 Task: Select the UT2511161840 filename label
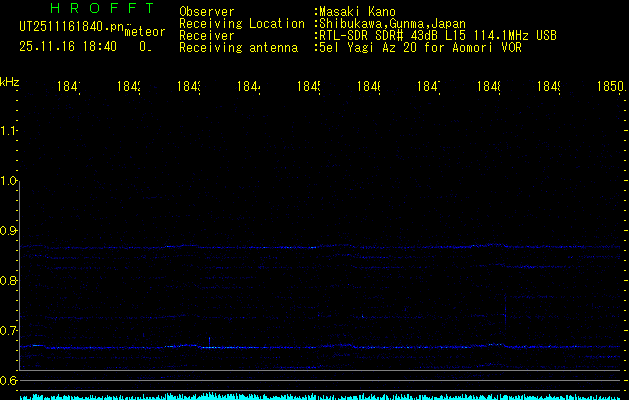(69, 27)
